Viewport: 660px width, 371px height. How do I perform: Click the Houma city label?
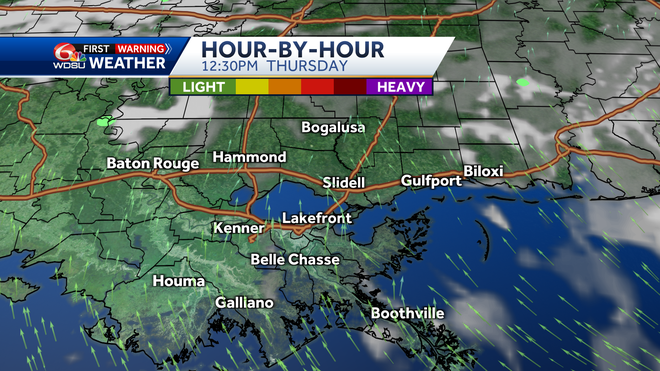178,281
